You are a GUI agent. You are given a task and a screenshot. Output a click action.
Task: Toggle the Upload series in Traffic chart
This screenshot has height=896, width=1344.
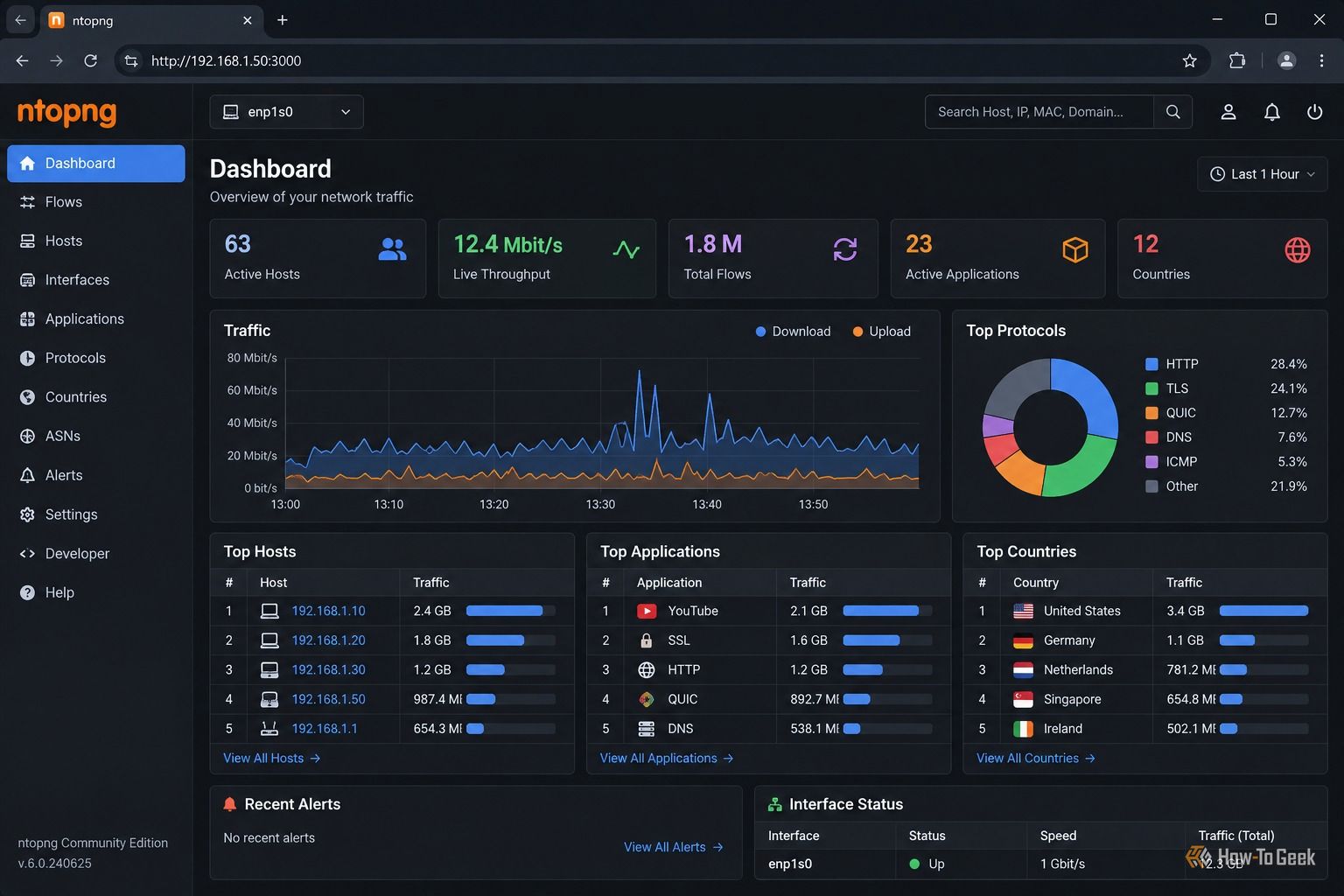pos(882,332)
